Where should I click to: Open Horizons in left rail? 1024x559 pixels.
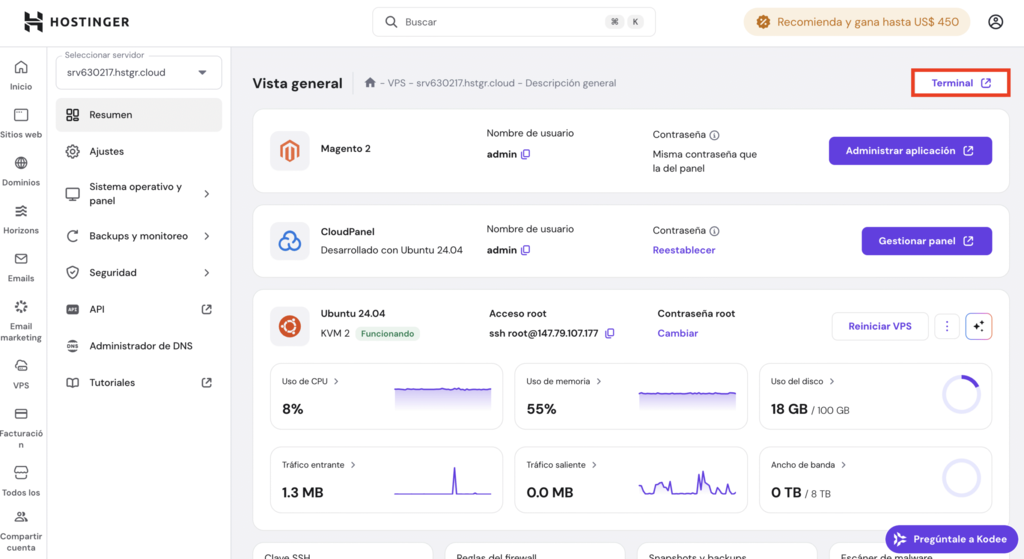(x=21, y=219)
